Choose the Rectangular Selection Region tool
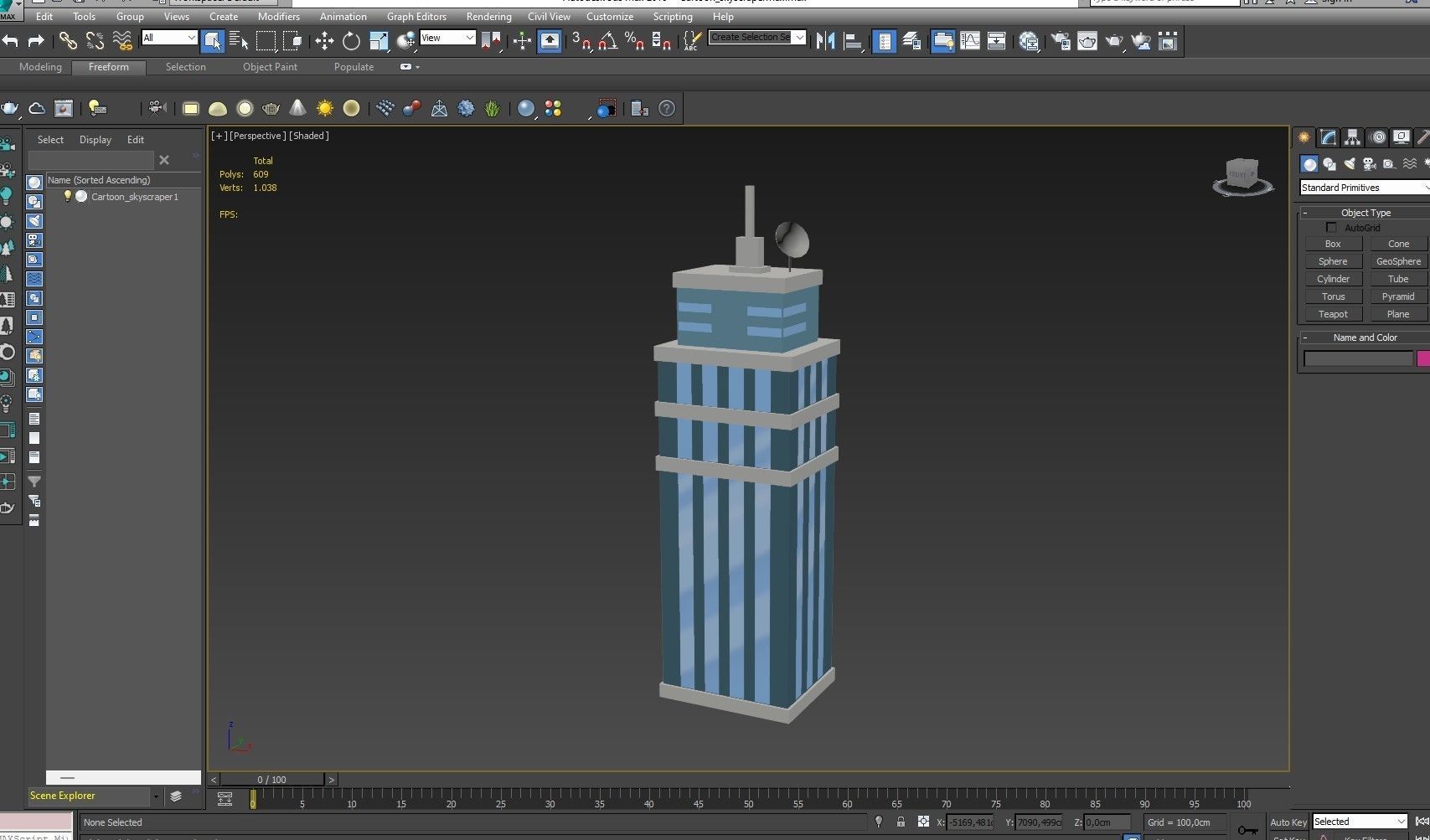This screenshot has width=1430, height=840. point(266,40)
